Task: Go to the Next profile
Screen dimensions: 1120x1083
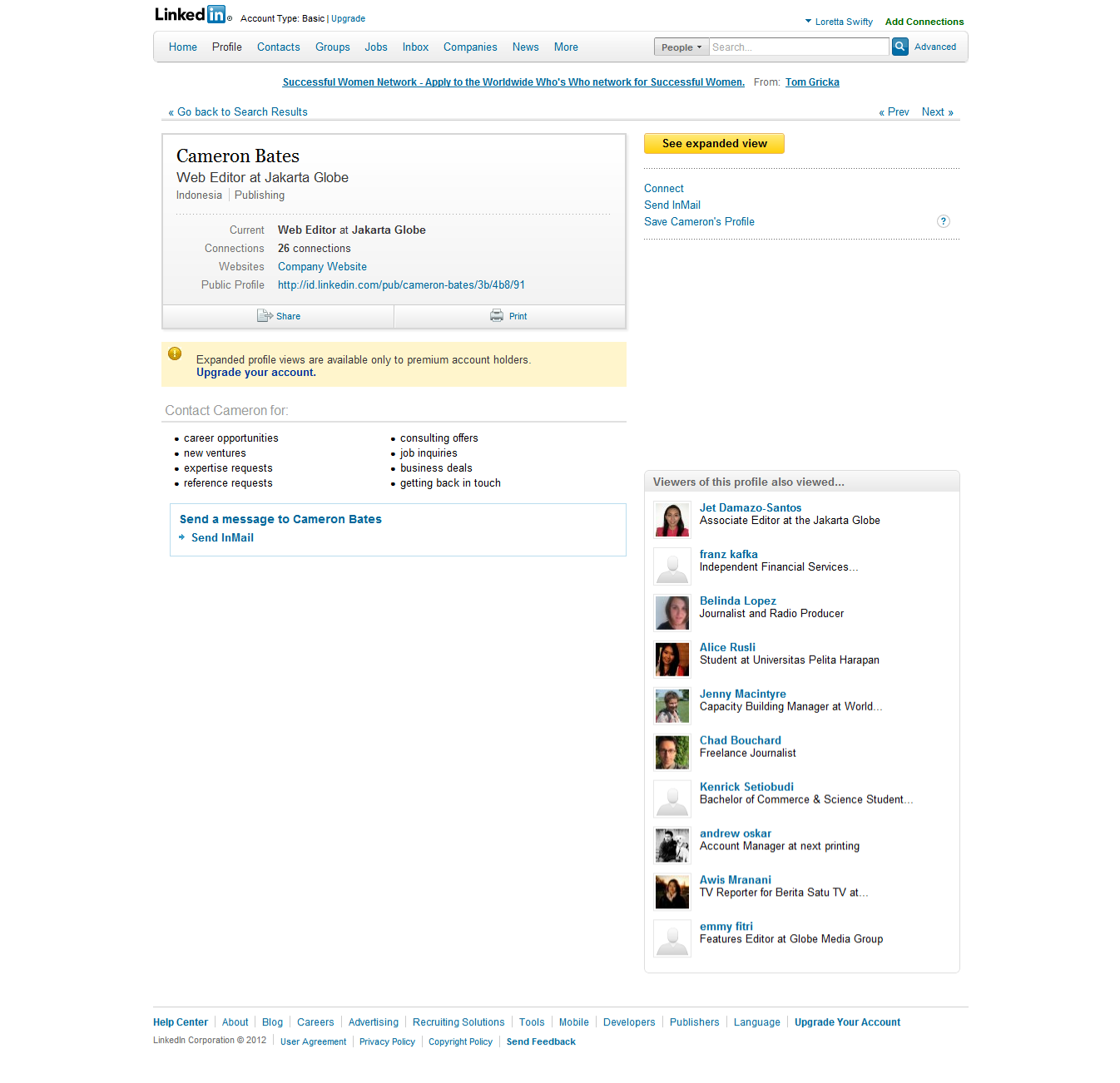Action: click(x=938, y=112)
